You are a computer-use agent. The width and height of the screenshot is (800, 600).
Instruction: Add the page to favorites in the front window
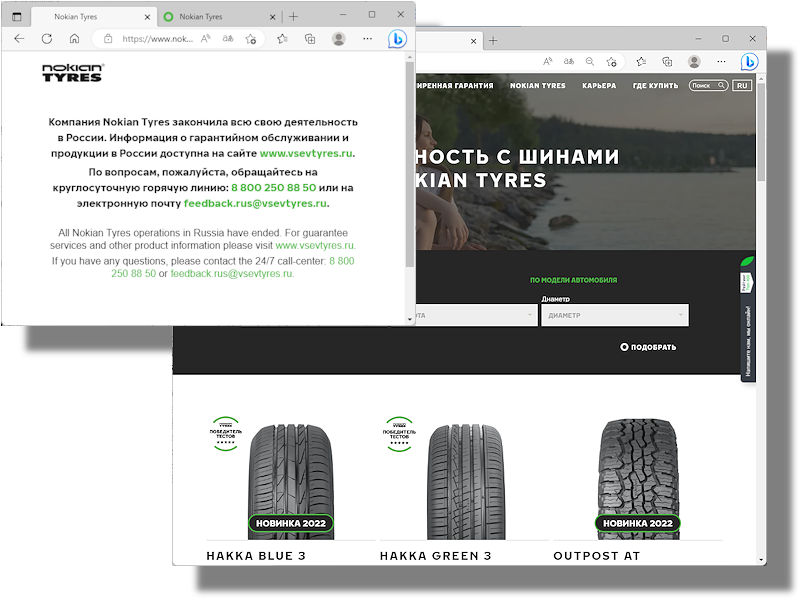point(251,39)
